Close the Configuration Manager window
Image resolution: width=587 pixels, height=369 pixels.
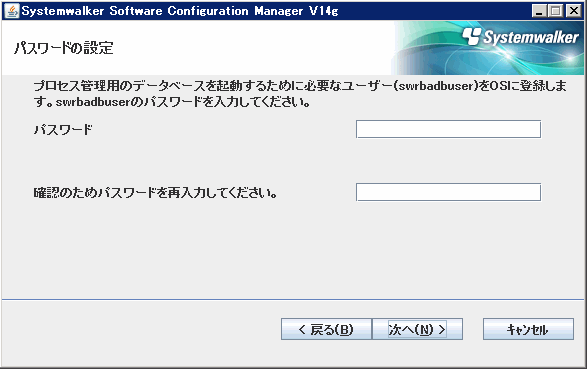574,11
